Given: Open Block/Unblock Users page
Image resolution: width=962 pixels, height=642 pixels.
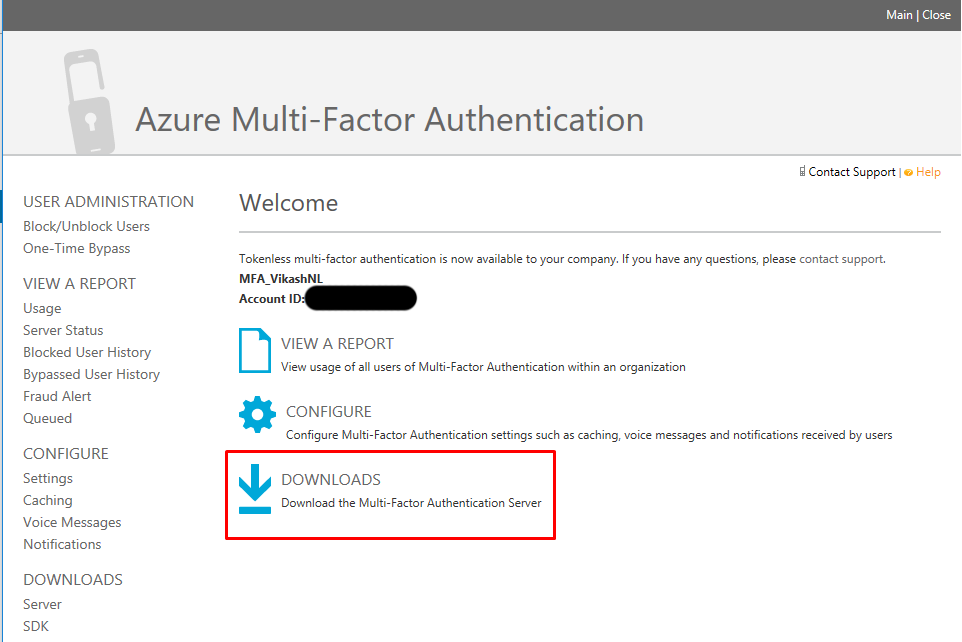Looking at the screenshot, I should (87, 226).
